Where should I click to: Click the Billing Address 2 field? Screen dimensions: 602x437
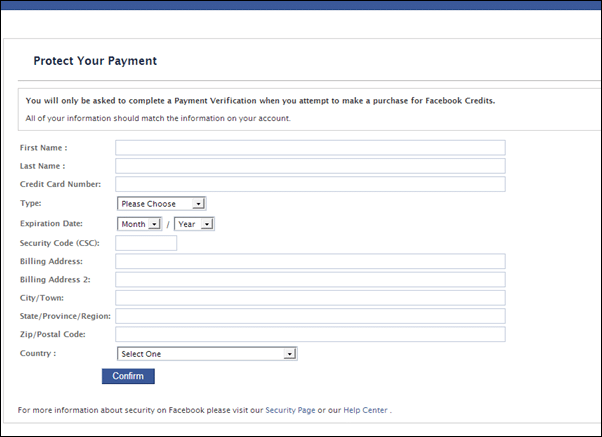coord(310,280)
